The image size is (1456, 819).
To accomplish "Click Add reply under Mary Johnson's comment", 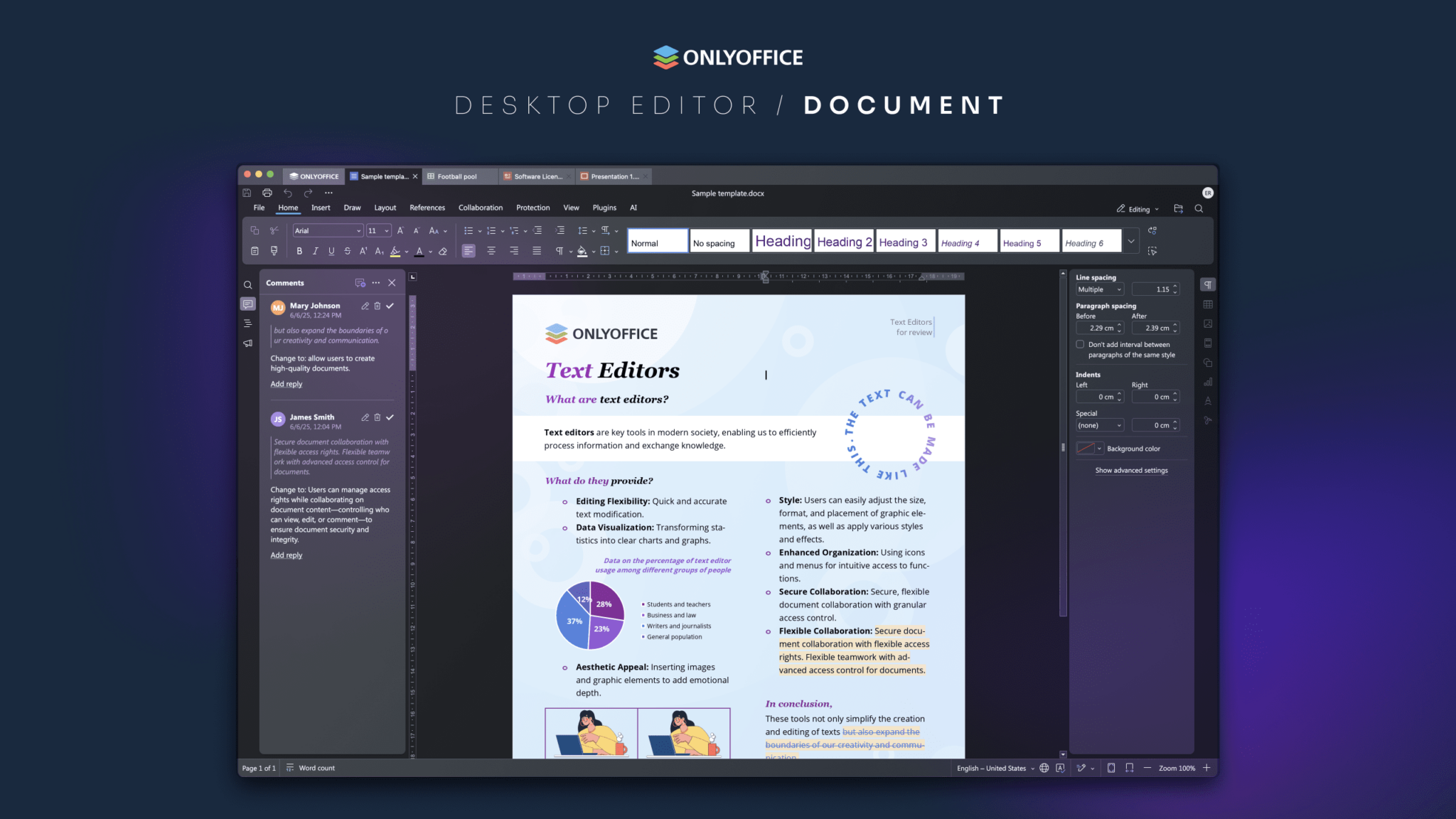I will pyautogui.click(x=286, y=384).
